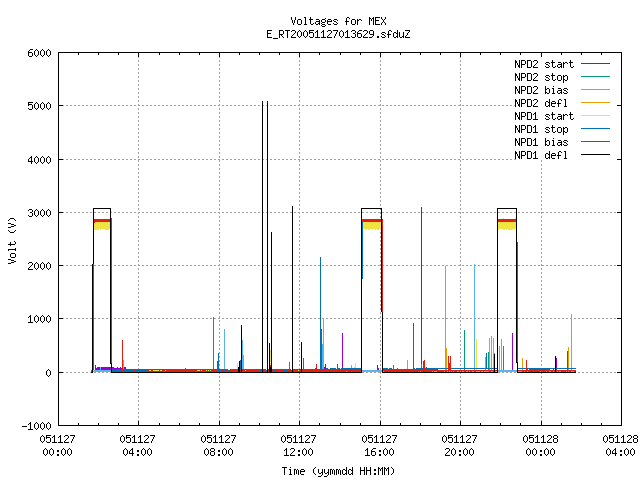Click the 051128 00:00 x-axis label
640x480 pixels.
pos(540,446)
